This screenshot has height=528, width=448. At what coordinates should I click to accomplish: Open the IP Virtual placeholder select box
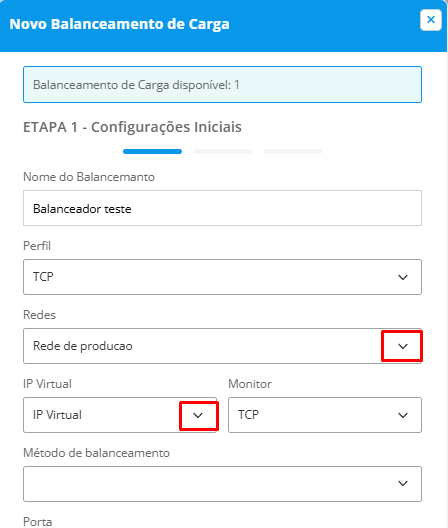coord(120,415)
